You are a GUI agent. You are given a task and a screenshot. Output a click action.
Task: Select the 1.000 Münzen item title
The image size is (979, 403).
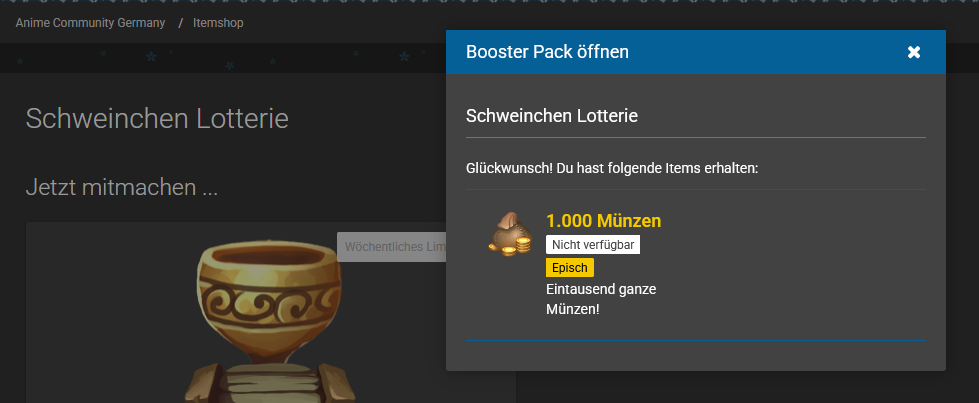[603, 221]
